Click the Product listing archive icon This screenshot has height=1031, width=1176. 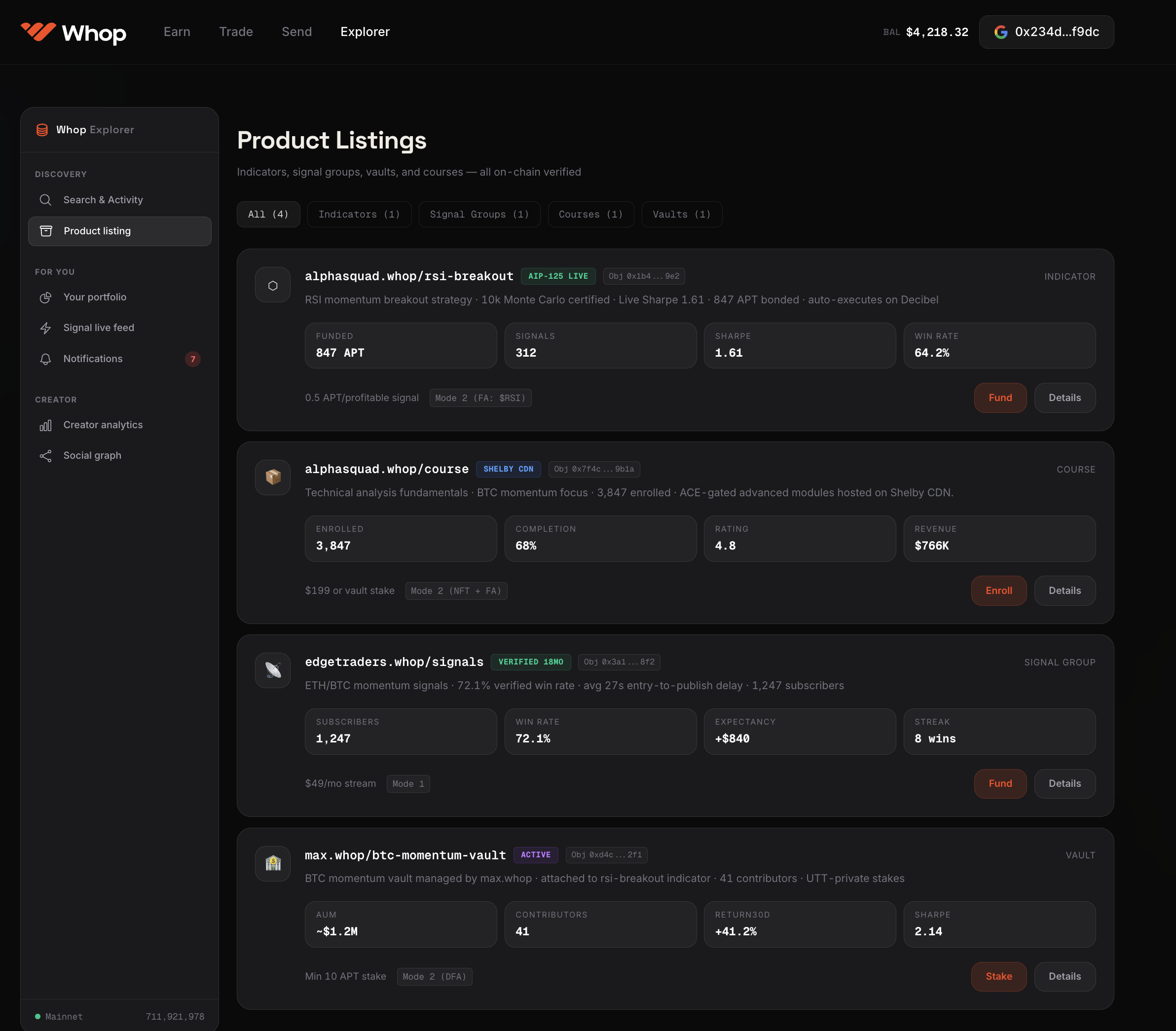click(46, 231)
